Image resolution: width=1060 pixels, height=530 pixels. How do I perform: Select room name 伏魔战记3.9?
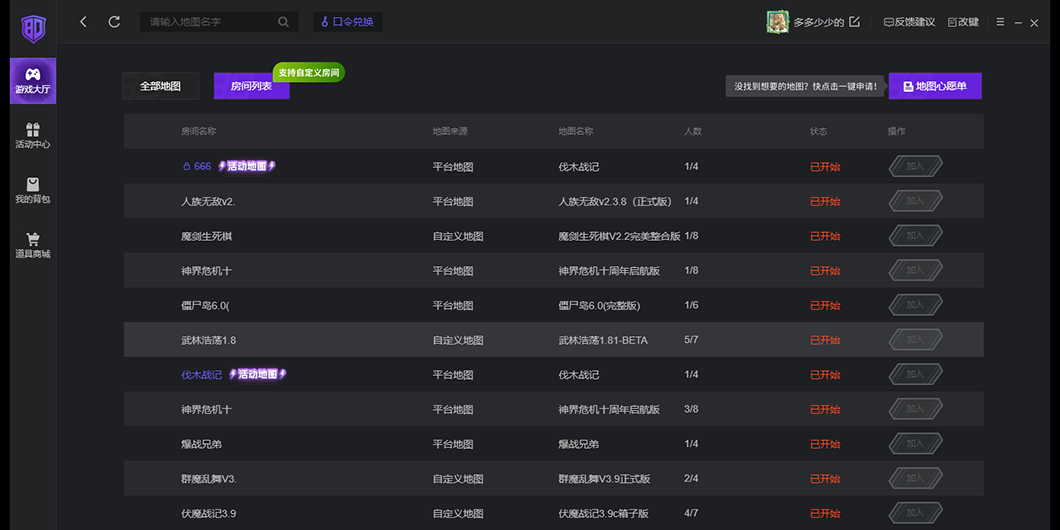208,514
